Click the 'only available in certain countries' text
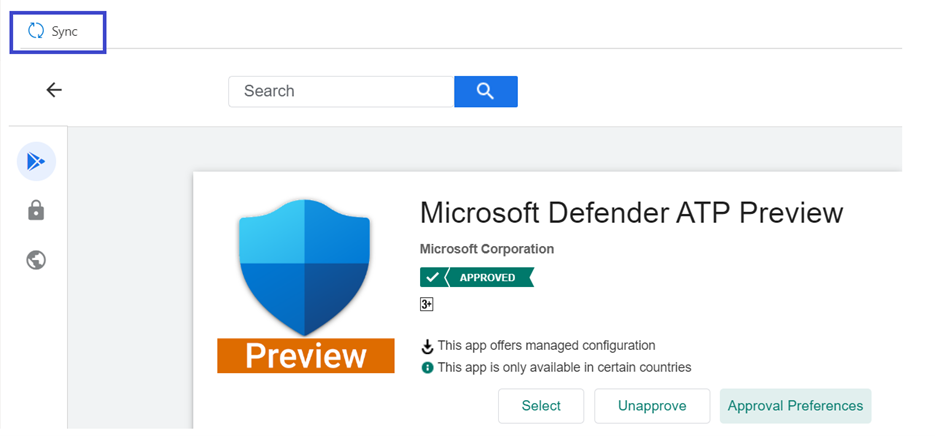 [564, 367]
